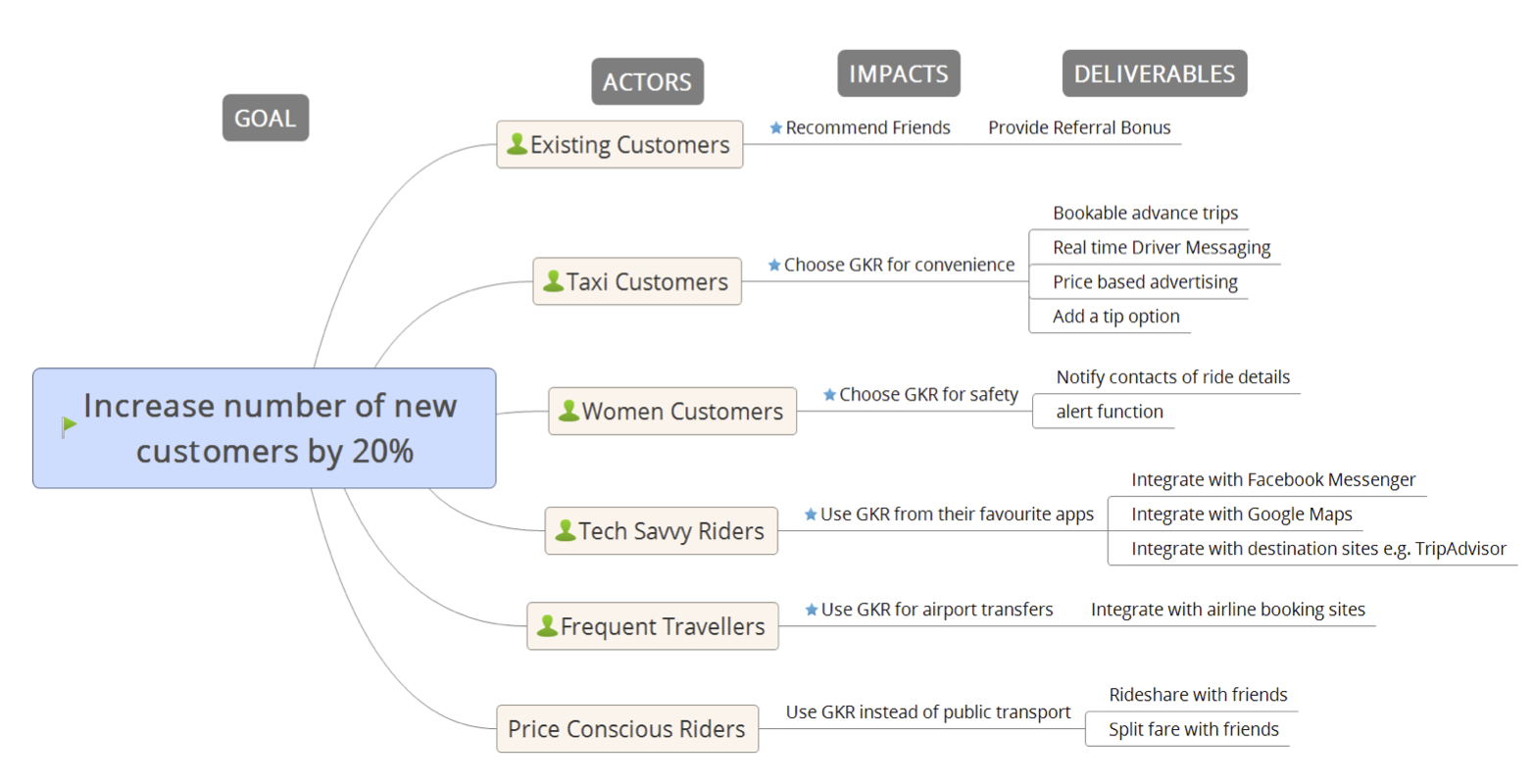Click person icon beside Existing Customers
Viewport: 1533px width, 784px height.
[x=517, y=144]
